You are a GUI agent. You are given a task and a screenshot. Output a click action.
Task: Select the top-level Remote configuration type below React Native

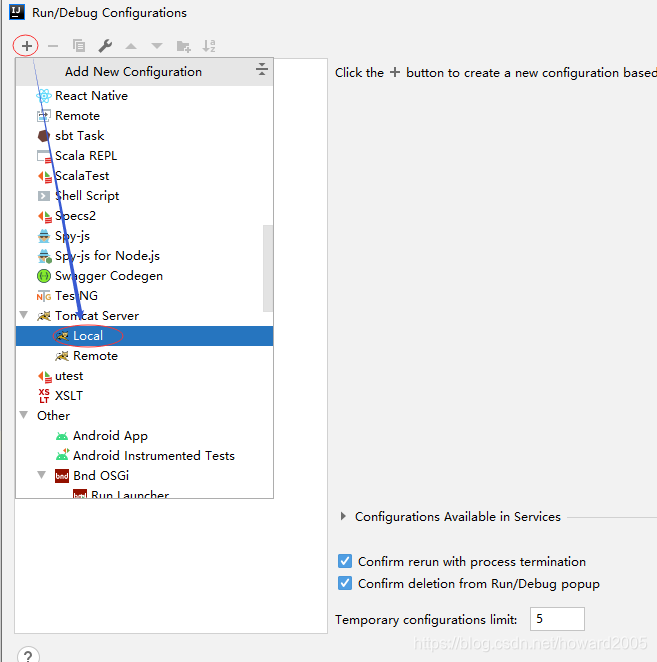click(x=144, y=116)
